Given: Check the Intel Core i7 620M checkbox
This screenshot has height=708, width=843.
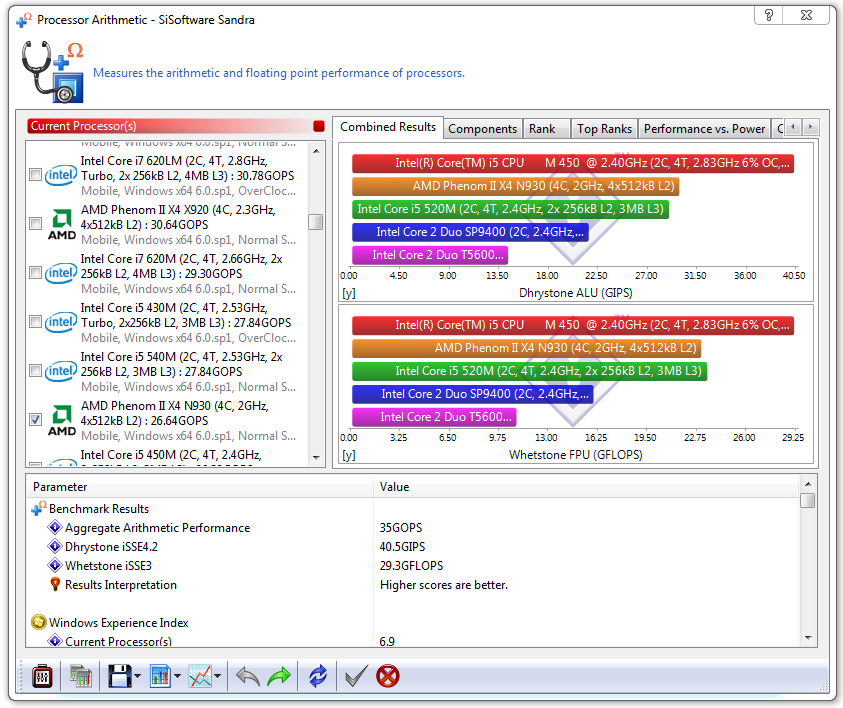Looking at the screenshot, I should 35,273.
